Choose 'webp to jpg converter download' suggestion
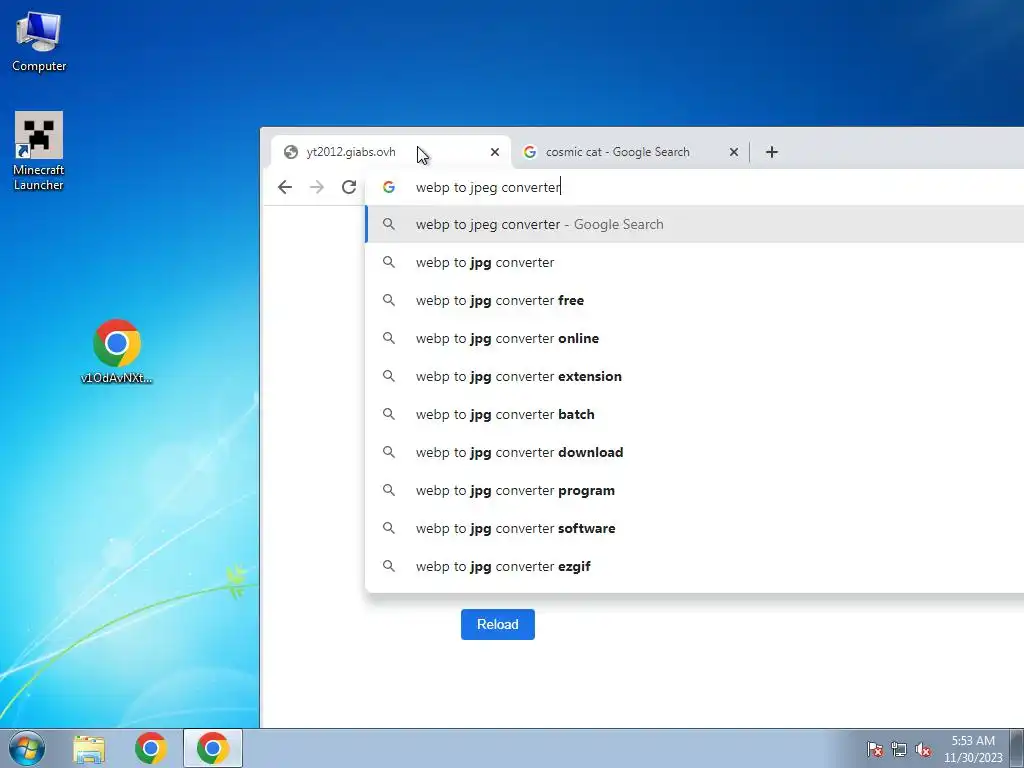This screenshot has width=1024, height=768. pos(694,453)
